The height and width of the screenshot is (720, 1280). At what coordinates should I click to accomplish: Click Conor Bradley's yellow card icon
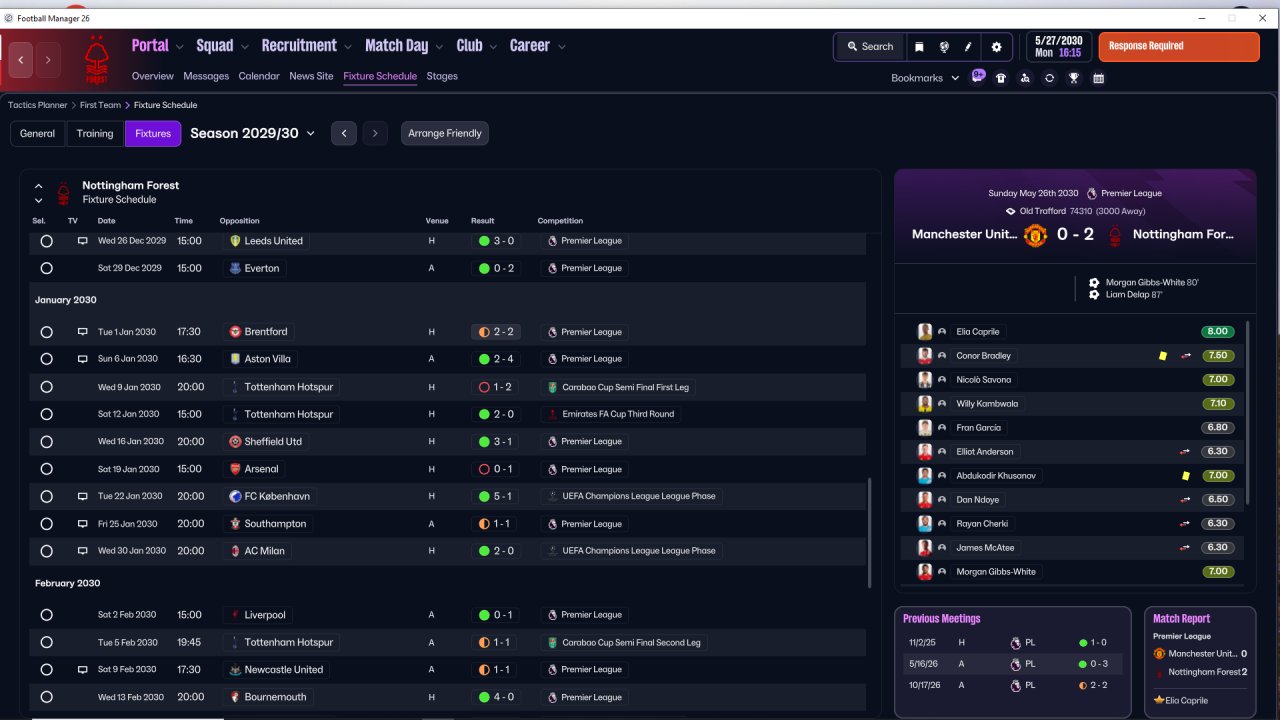tap(1162, 356)
